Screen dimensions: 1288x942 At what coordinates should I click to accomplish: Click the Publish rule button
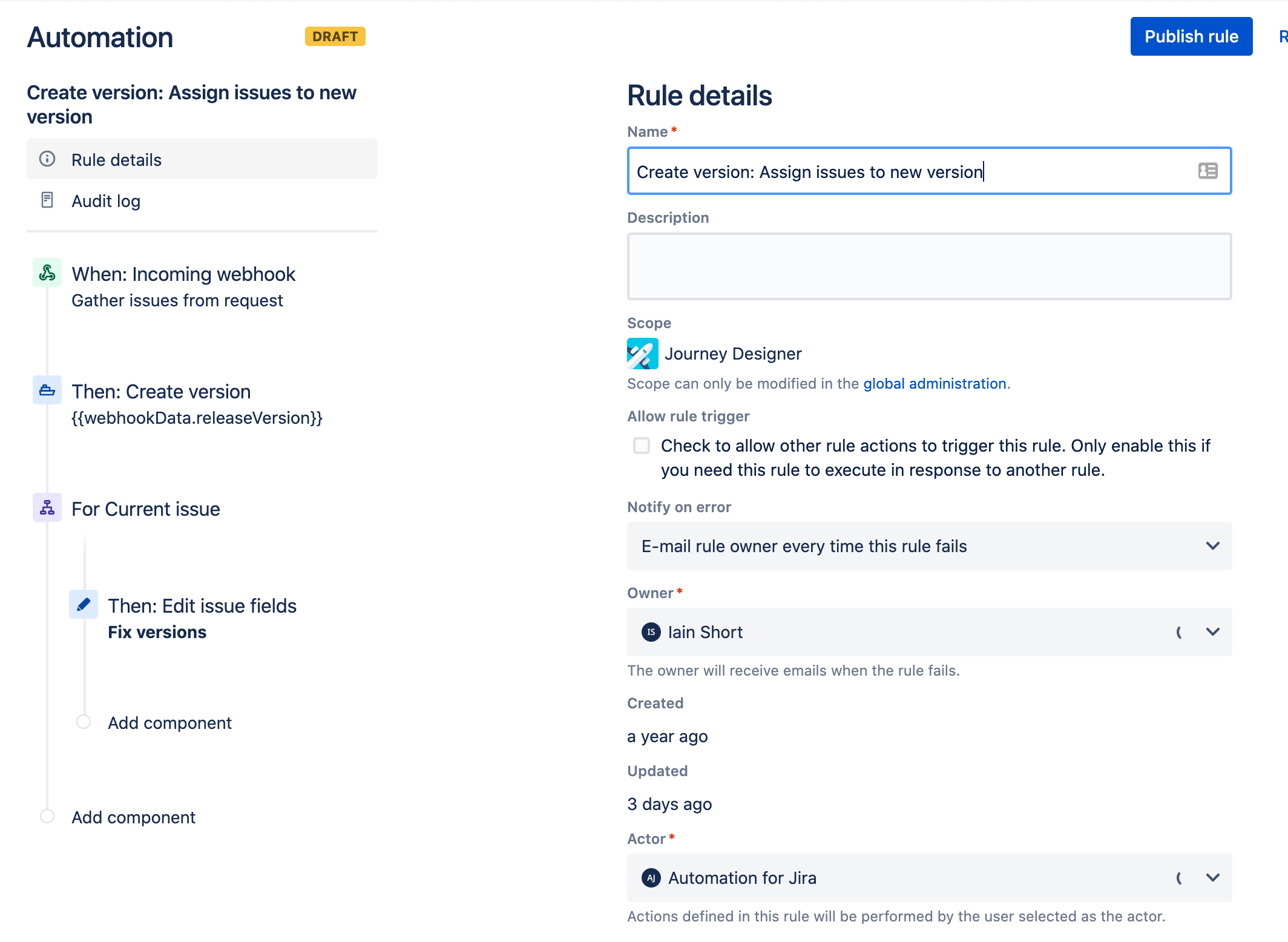[x=1191, y=36]
